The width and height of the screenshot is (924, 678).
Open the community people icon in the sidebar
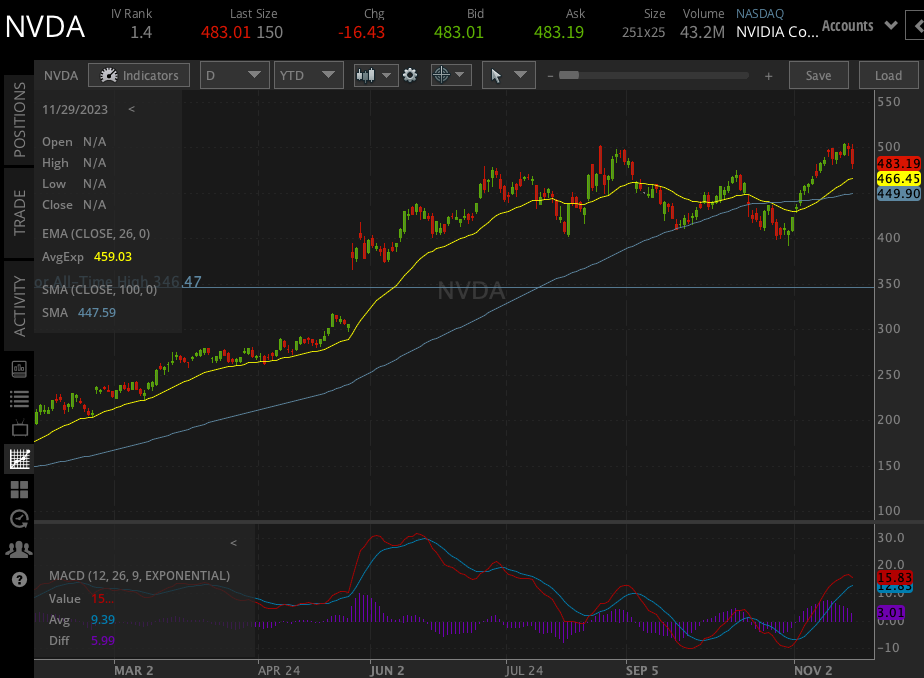click(x=18, y=549)
